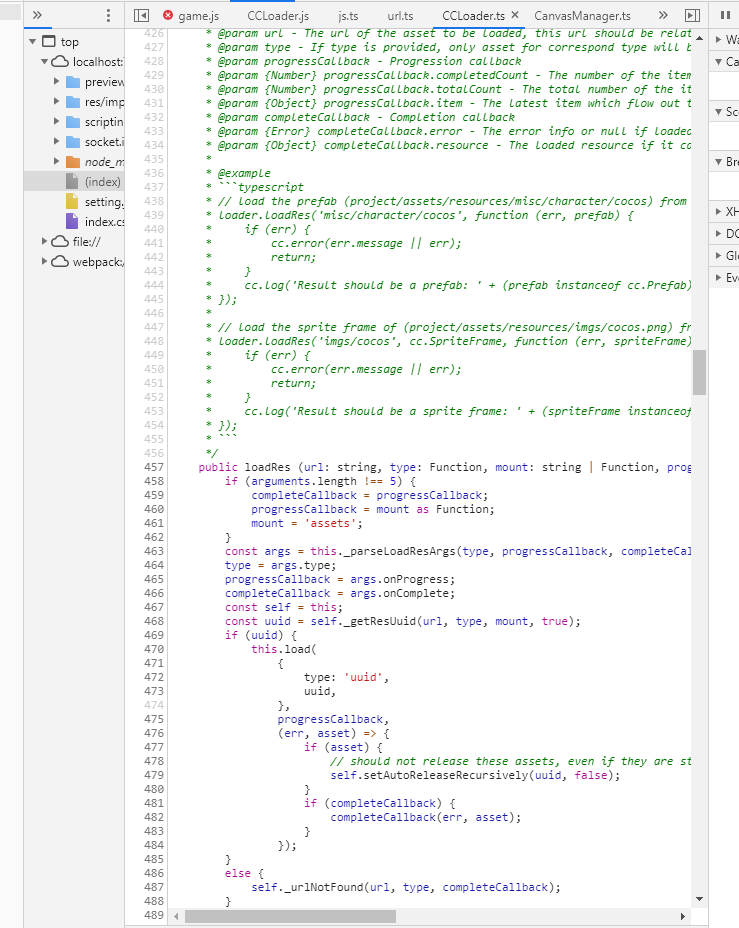Expand the res/imp folder
Screen dimensions: 739x928
coord(56,101)
